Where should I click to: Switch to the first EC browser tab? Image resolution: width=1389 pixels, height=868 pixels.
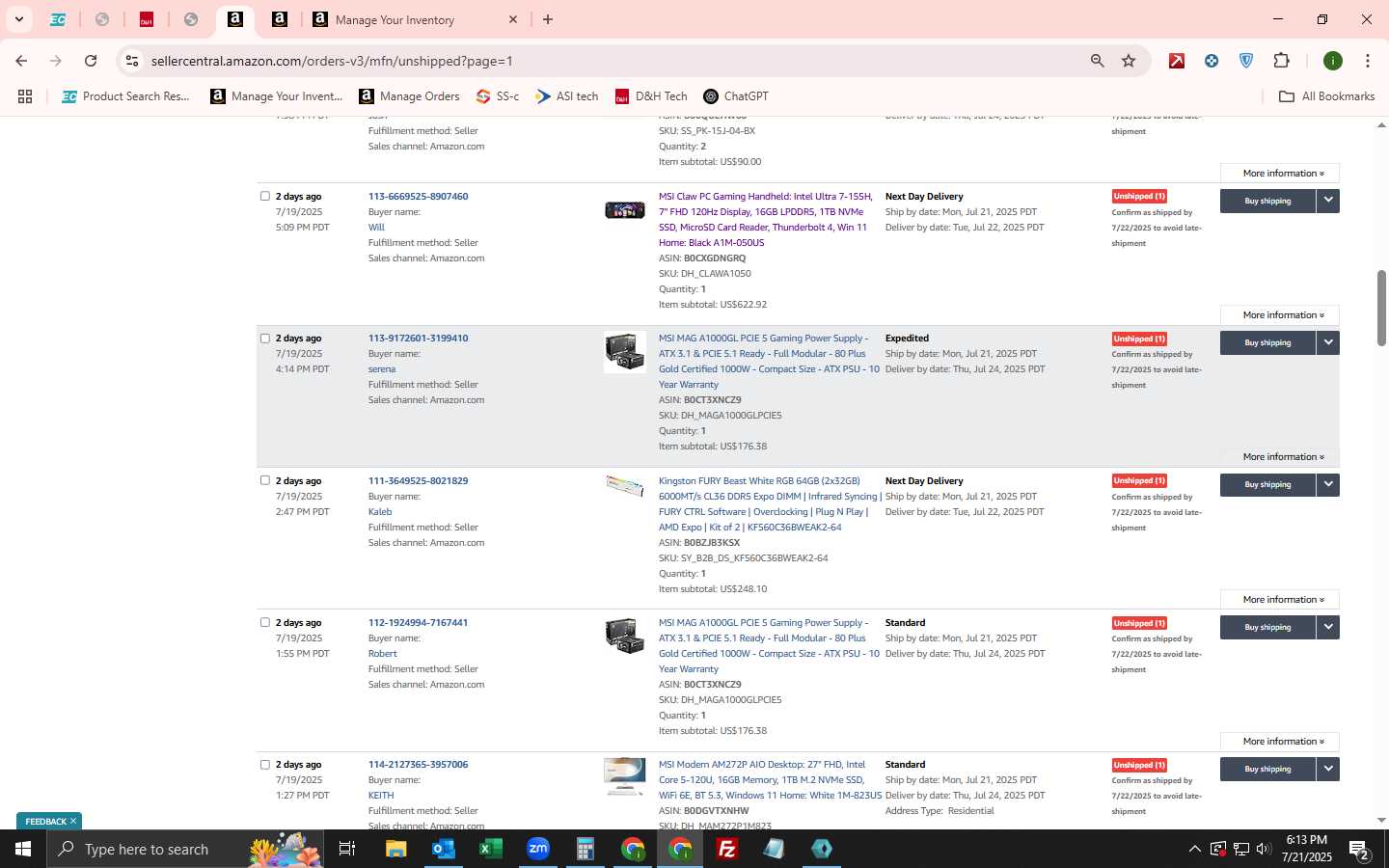click(x=58, y=19)
